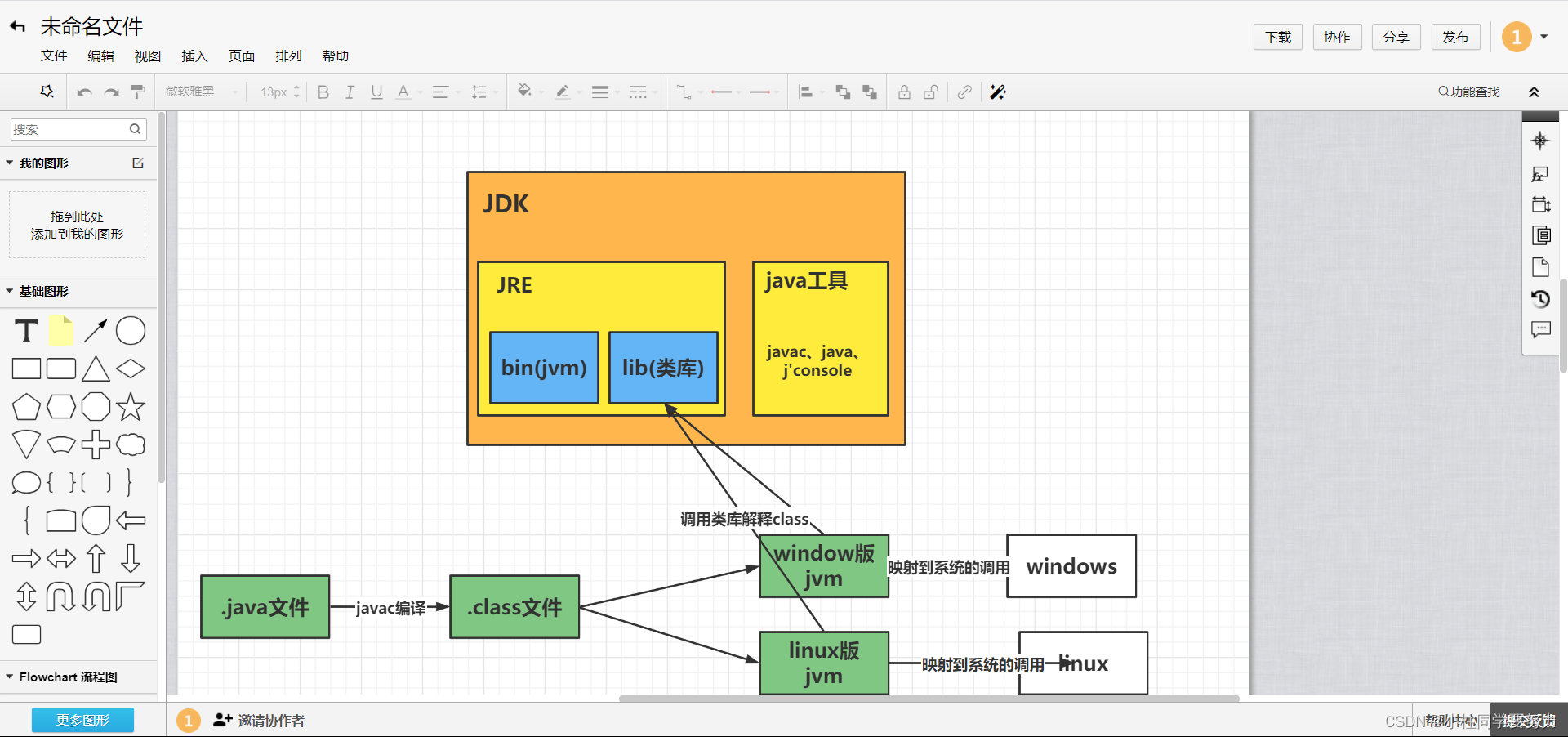The width and height of the screenshot is (1568, 737).
Task: Open the 排列 menu
Action: click(x=288, y=56)
